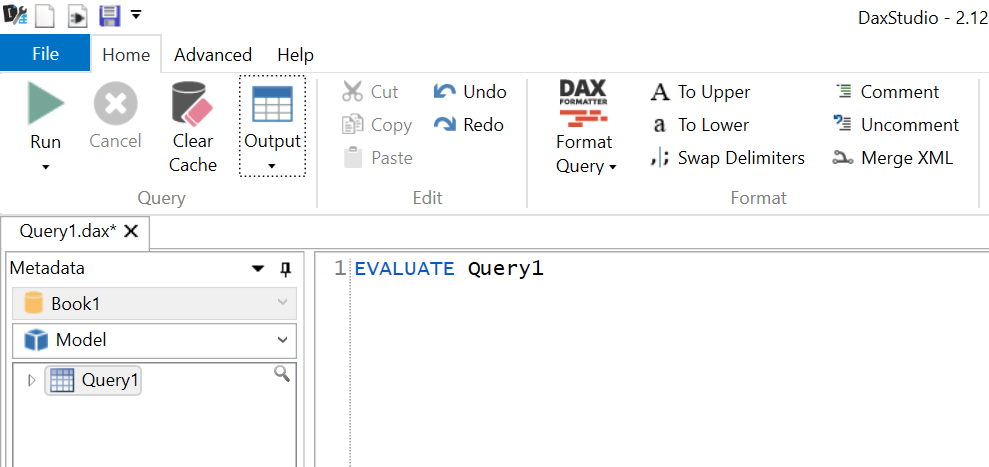Click the Redo arrow icon
The image size is (989, 467).
pyautogui.click(x=445, y=125)
